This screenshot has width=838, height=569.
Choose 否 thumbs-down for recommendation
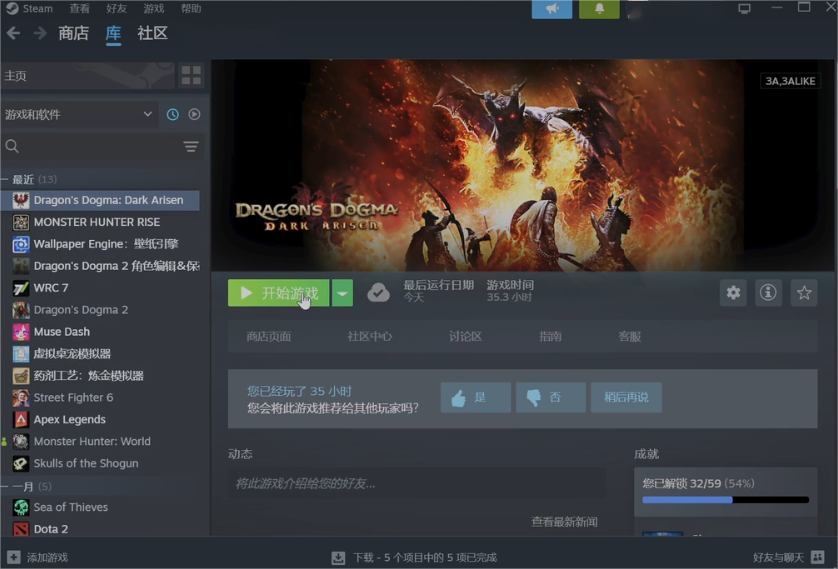point(550,397)
